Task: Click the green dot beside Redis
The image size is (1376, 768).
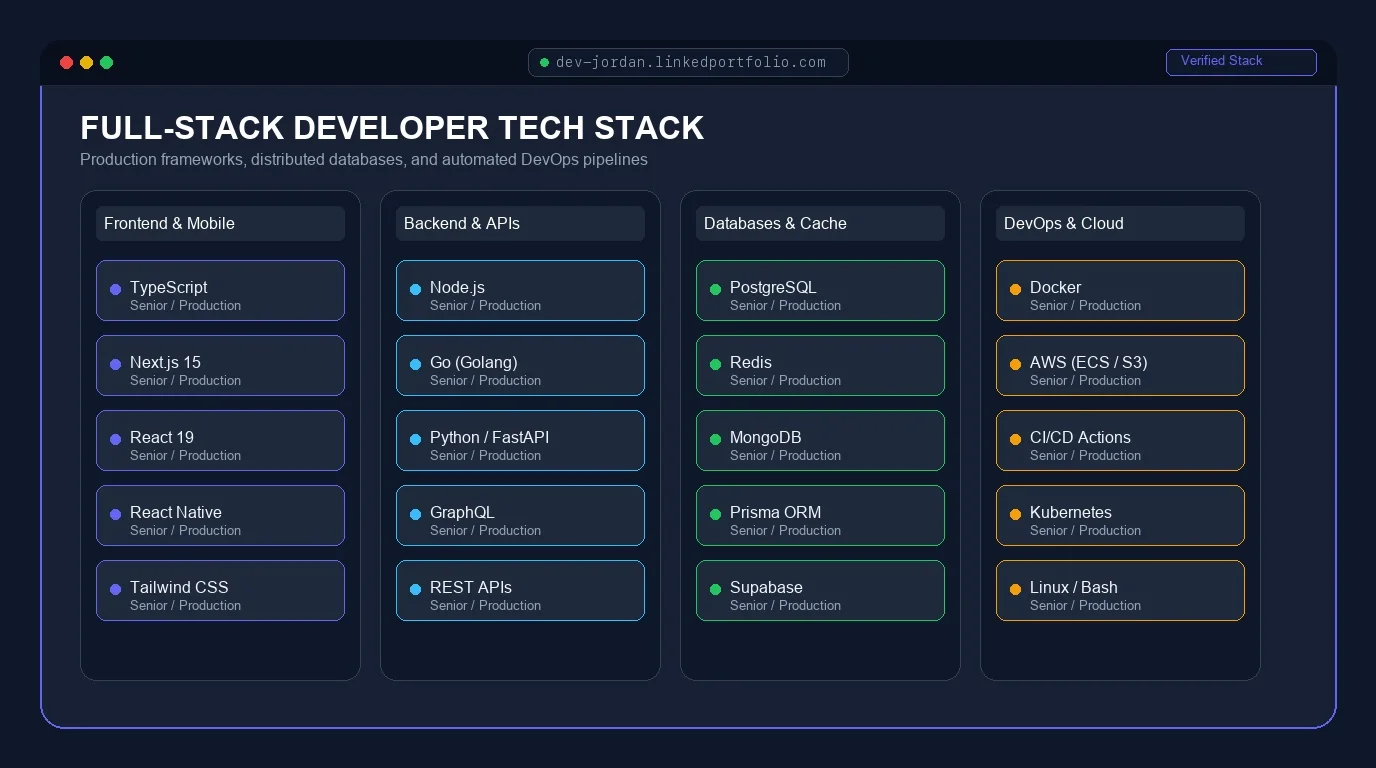Action: pyautogui.click(x=715, y=364)
